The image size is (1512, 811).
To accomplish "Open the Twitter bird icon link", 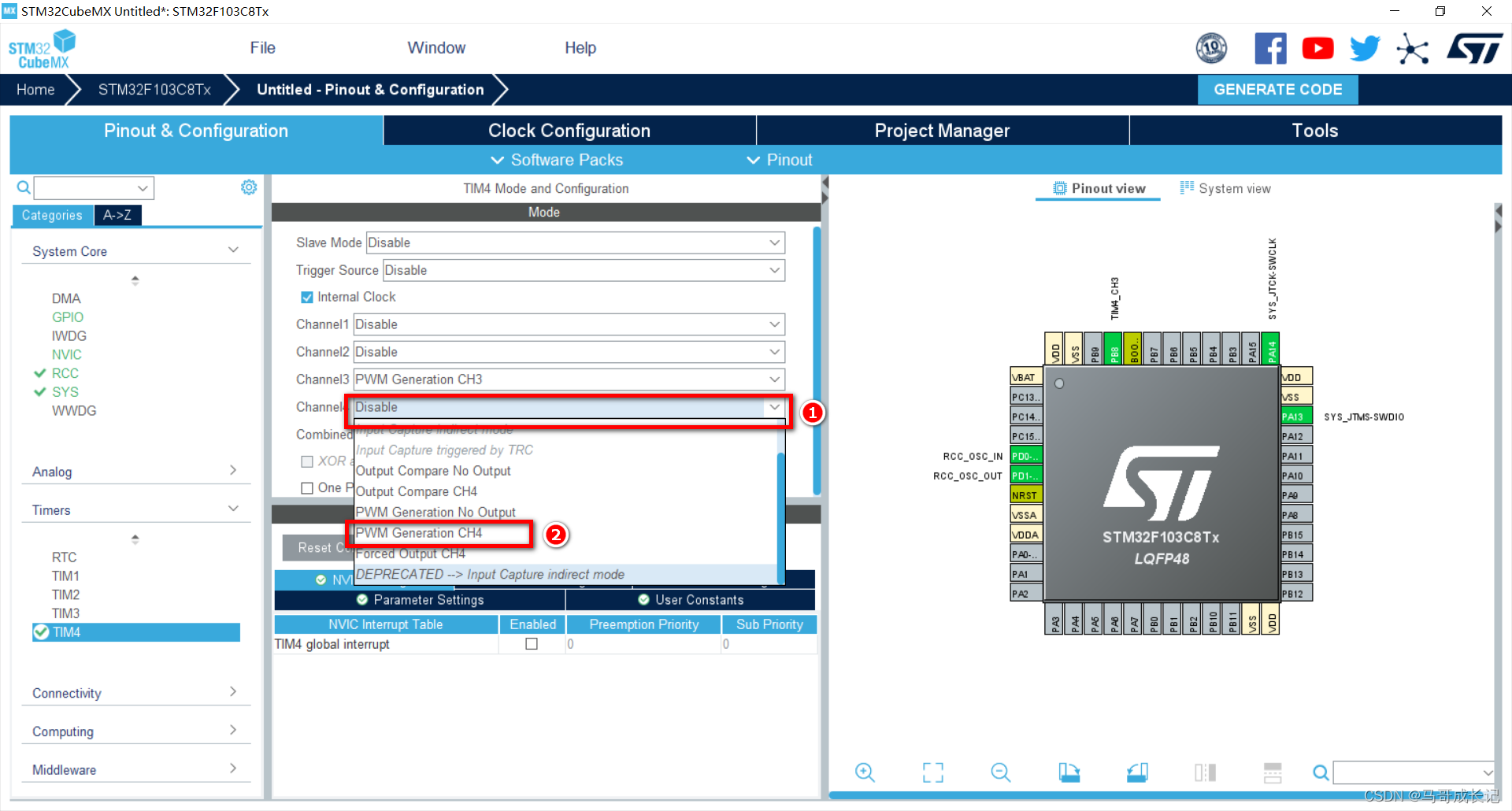I will point(1365,49).
